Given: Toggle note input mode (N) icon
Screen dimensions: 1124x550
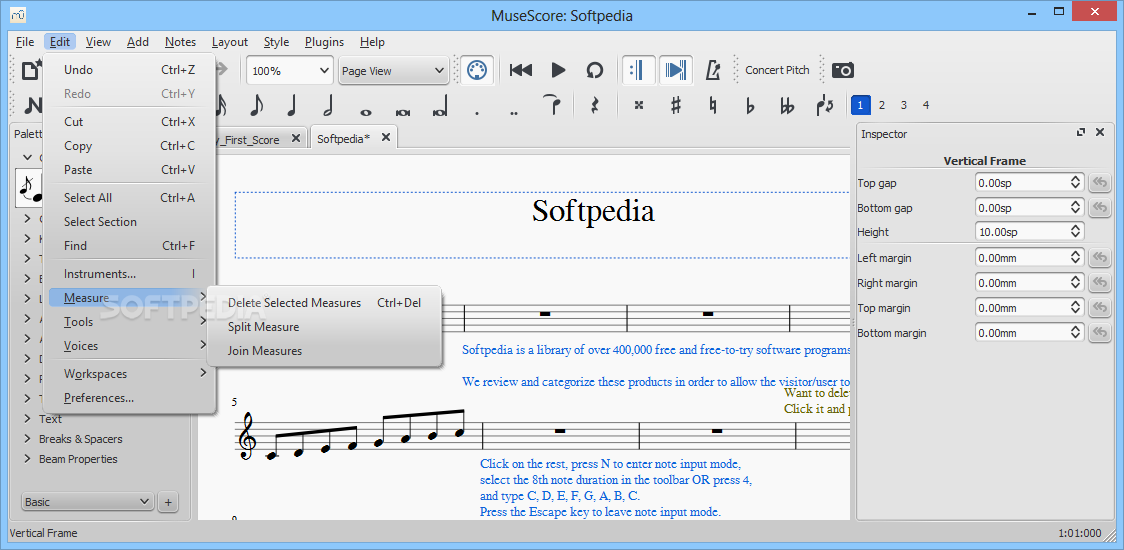Looking at the screenshot, I should pyautogui.click(x=32, y=105).
